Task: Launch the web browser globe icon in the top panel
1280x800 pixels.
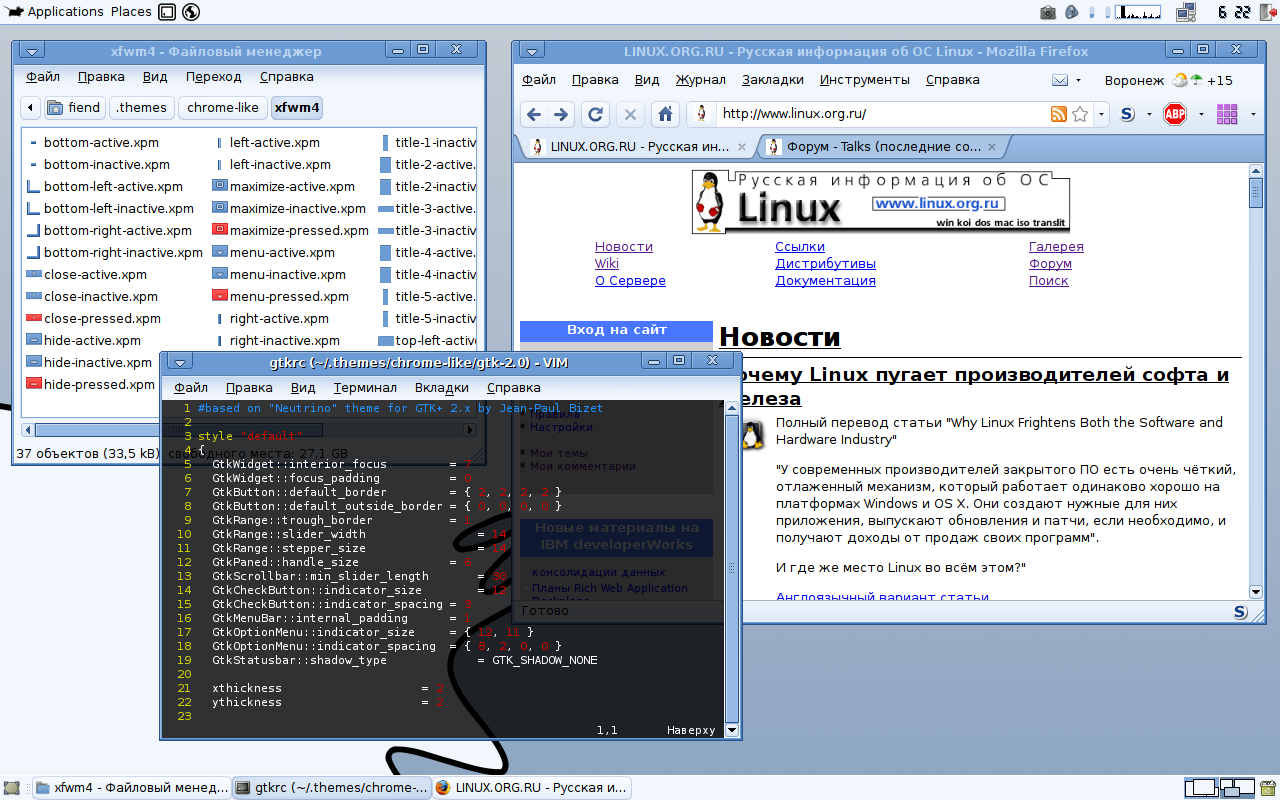Action: point(190,12)
